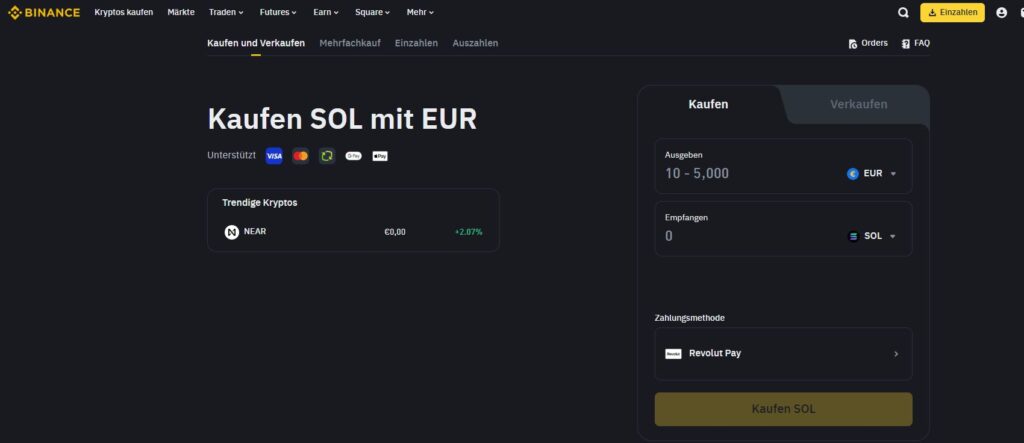Open the search magnifier icon
This screenshot has width=1024, height=443.
(x=904, y=13)
